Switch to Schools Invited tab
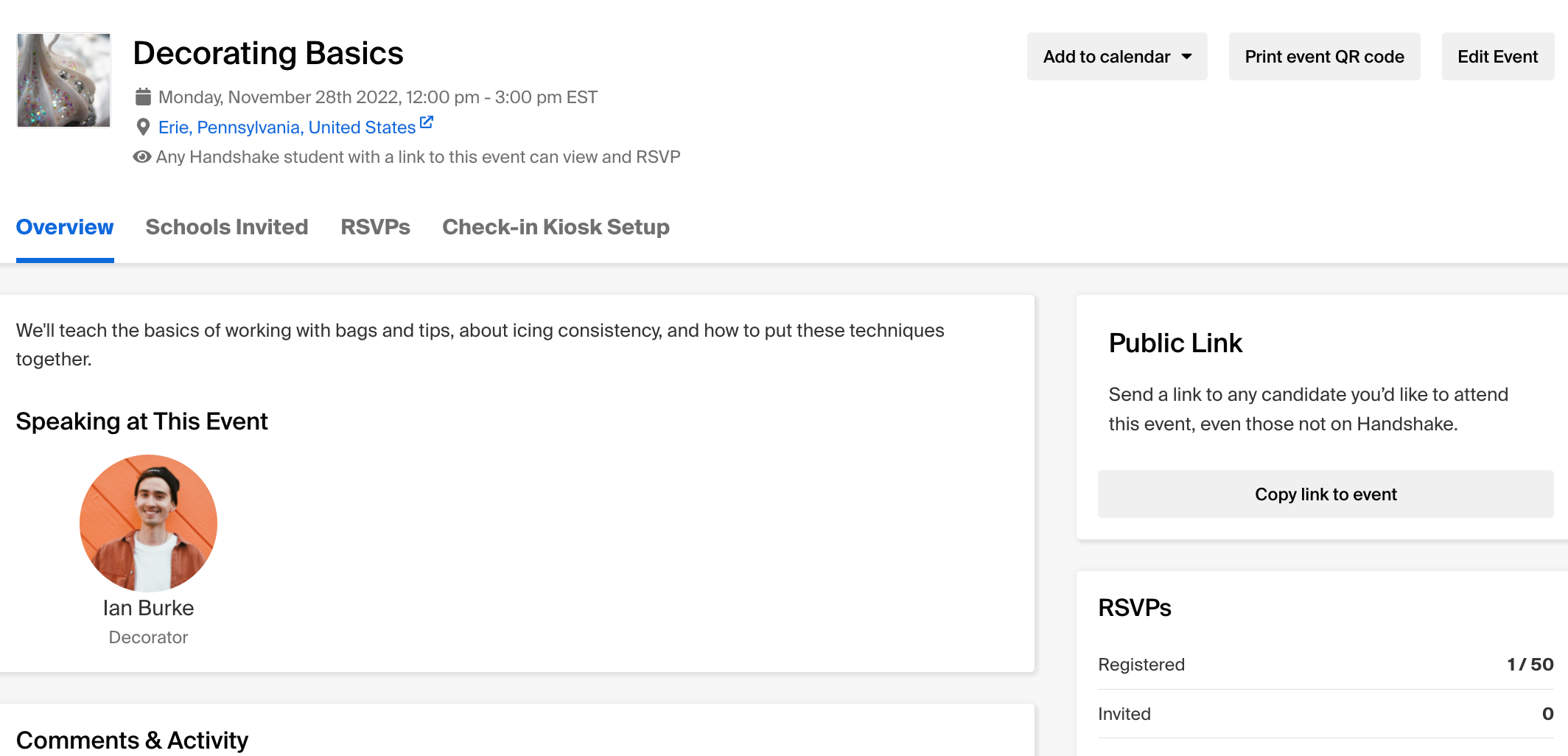 coord(227,227)
